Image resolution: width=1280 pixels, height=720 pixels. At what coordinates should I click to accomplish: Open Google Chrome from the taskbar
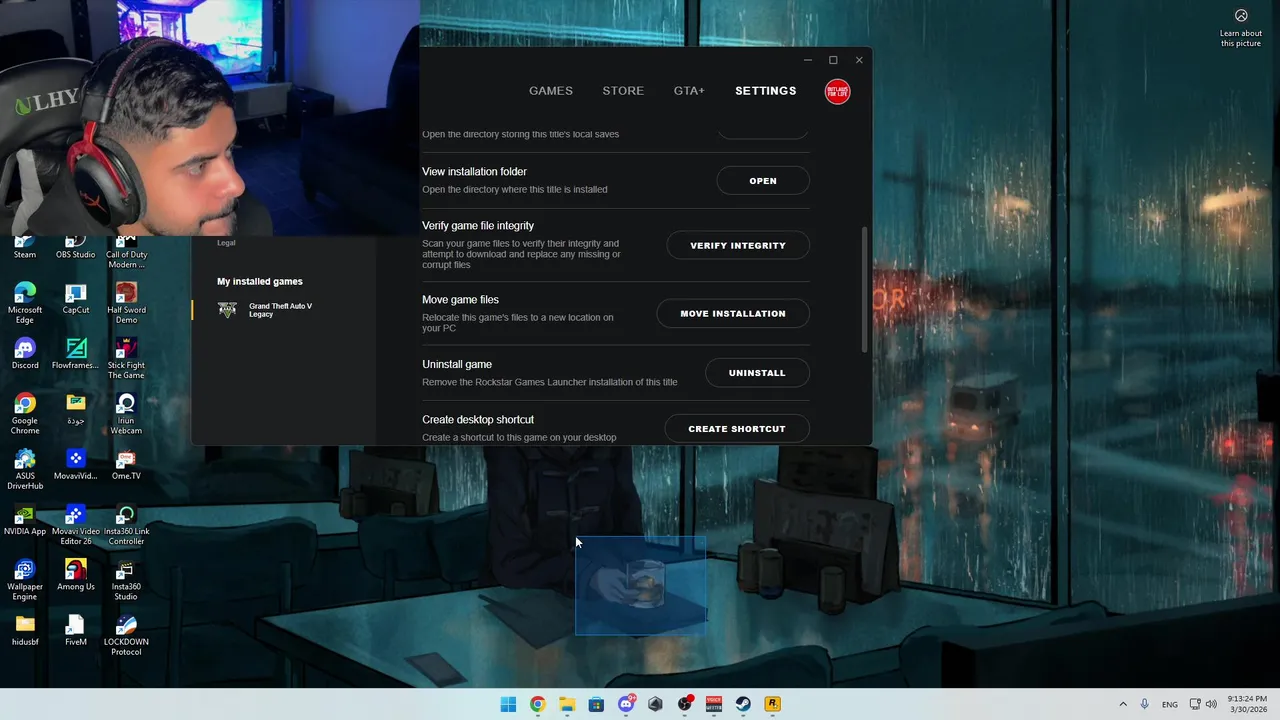click(537, 704)
